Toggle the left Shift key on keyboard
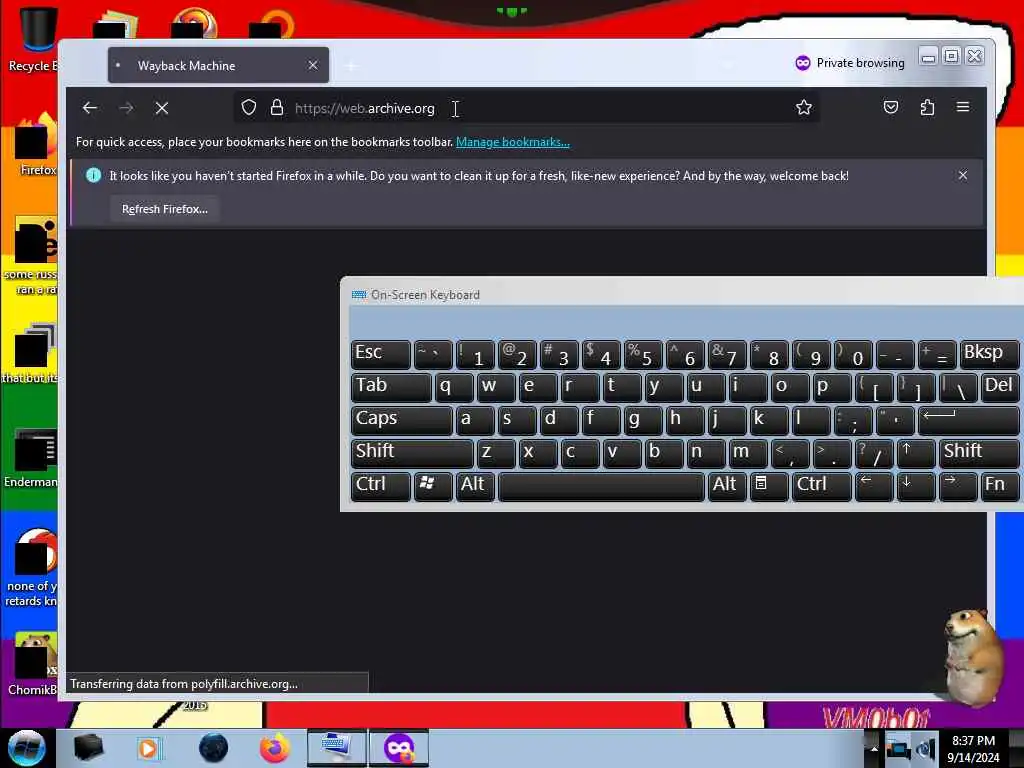Screen dimensions: 1024x768 tap(412, 453)
